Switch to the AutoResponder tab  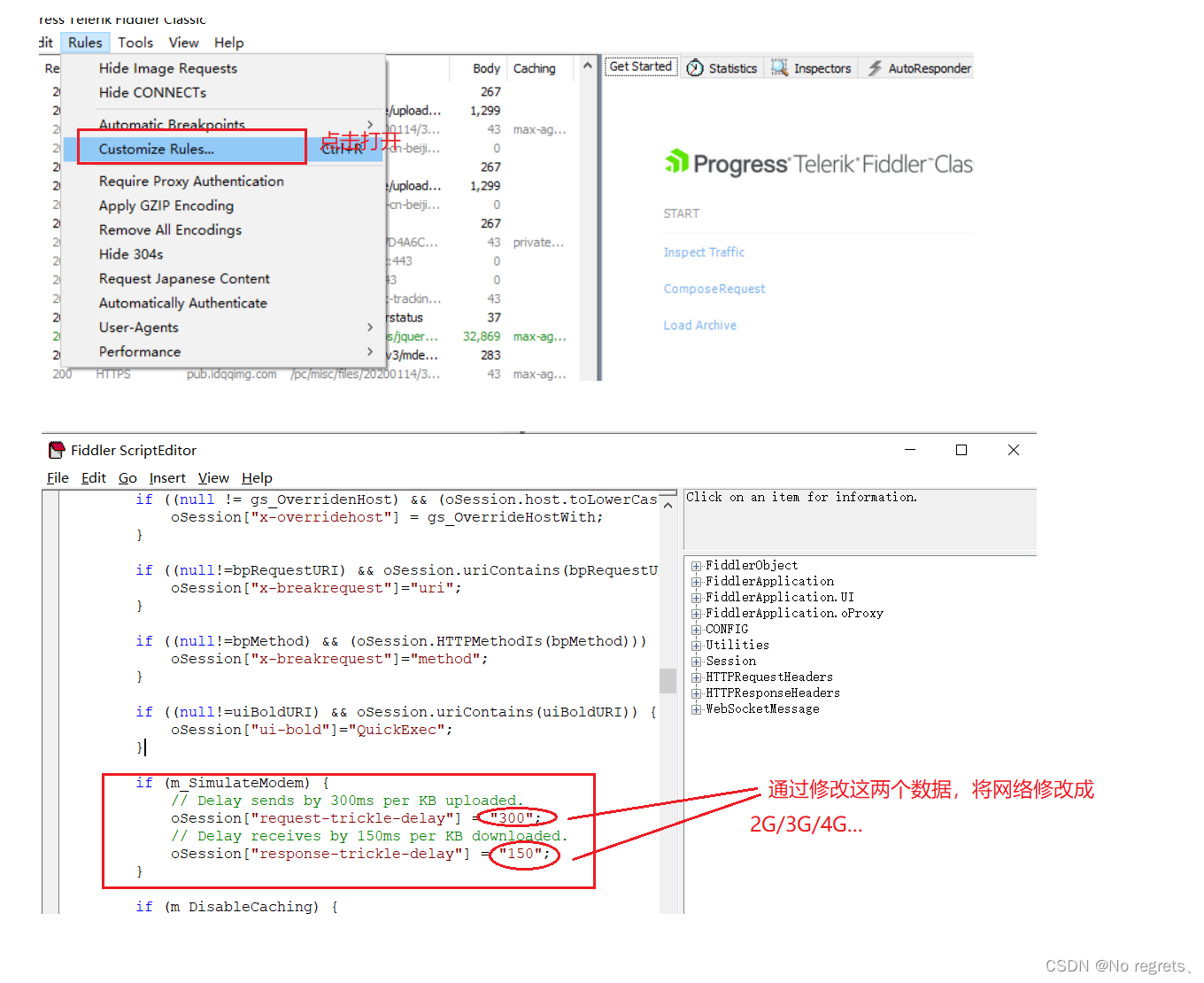(919, 67)
